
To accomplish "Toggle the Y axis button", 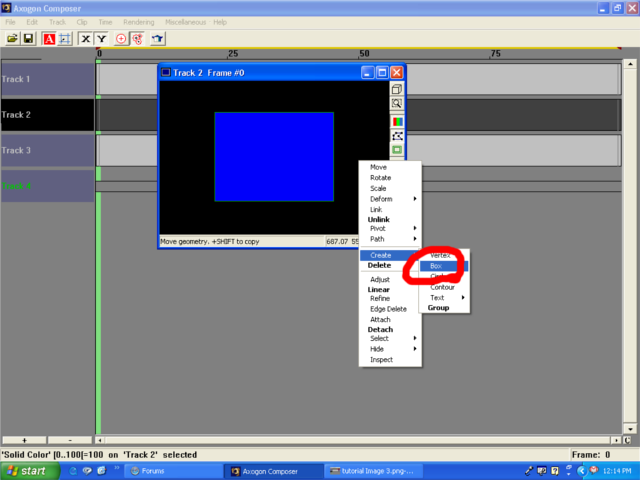I will [101, 39].
